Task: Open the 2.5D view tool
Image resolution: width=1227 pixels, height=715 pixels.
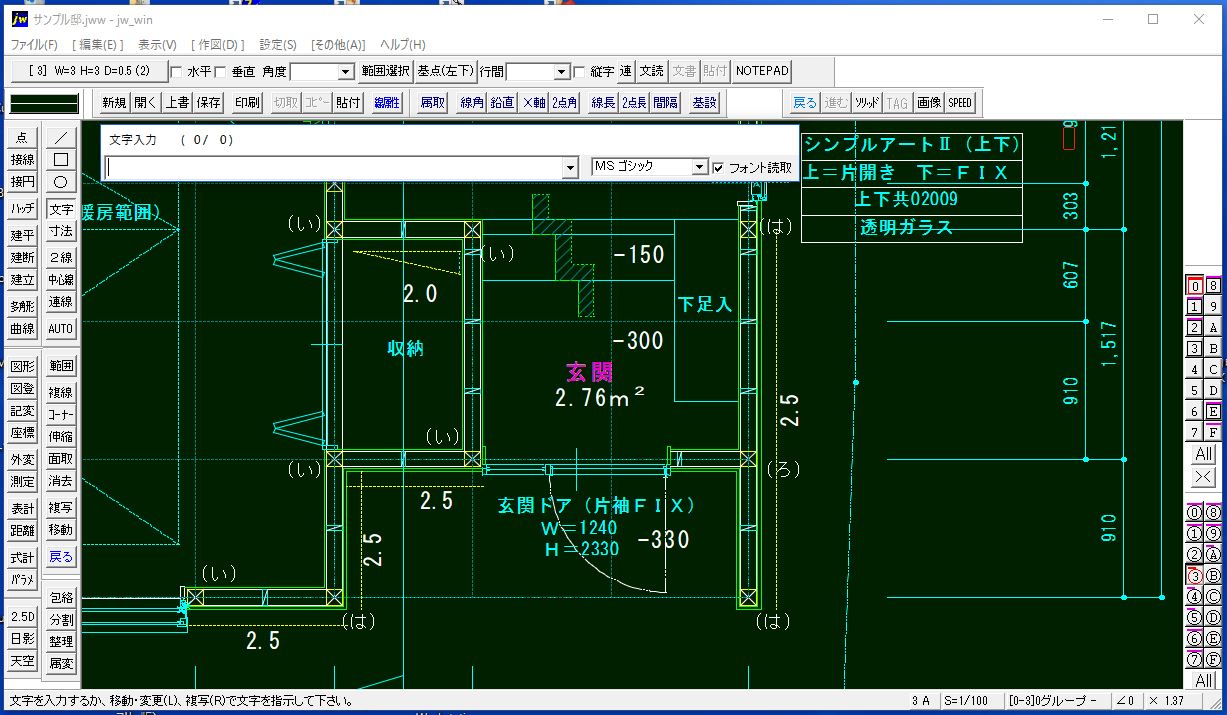Action: (x=22, y=616)
